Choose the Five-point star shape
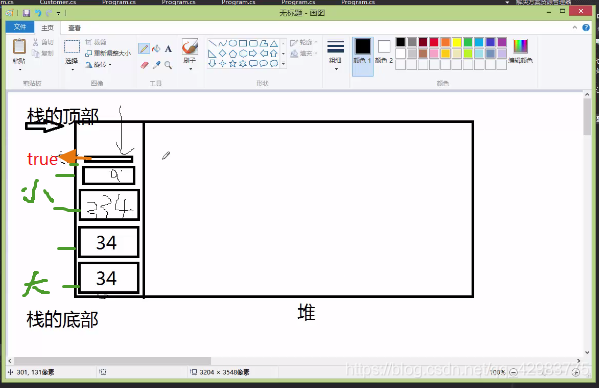This screenshot has width=599, height=388. pyautogui.click(x=233, y=63)
